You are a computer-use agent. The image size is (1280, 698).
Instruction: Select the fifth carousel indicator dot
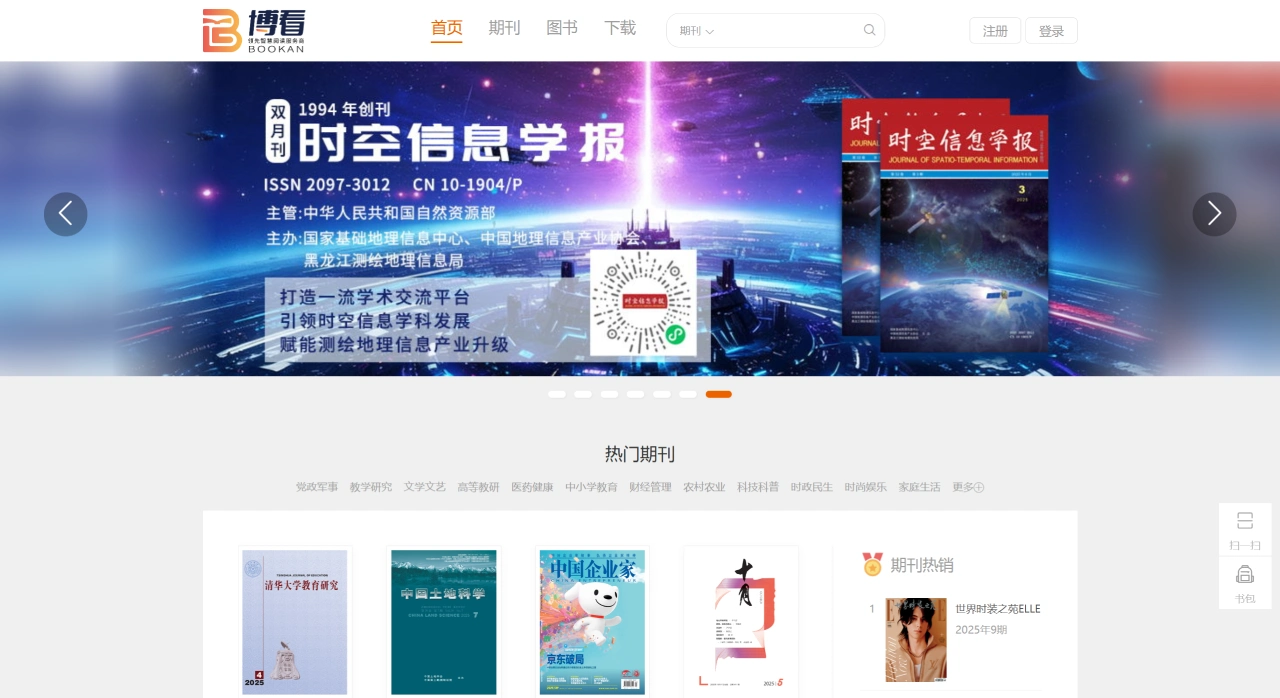click(662, 394)
